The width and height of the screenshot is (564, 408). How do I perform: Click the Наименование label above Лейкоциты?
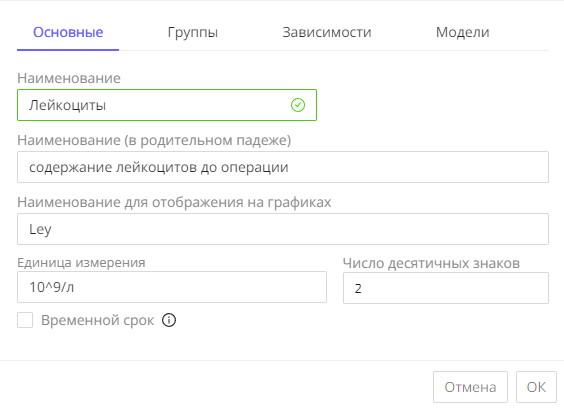(x=69, y=78)
